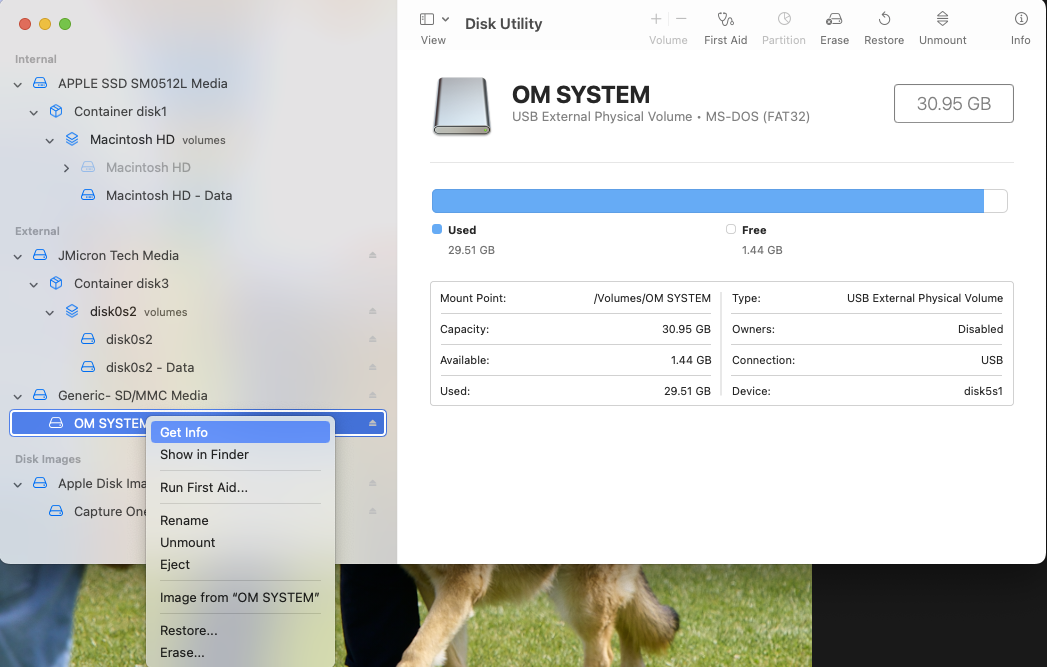Open the Info toolbar button
The width and height of the screenshot is (1047, 667).
coord(1020,20)
